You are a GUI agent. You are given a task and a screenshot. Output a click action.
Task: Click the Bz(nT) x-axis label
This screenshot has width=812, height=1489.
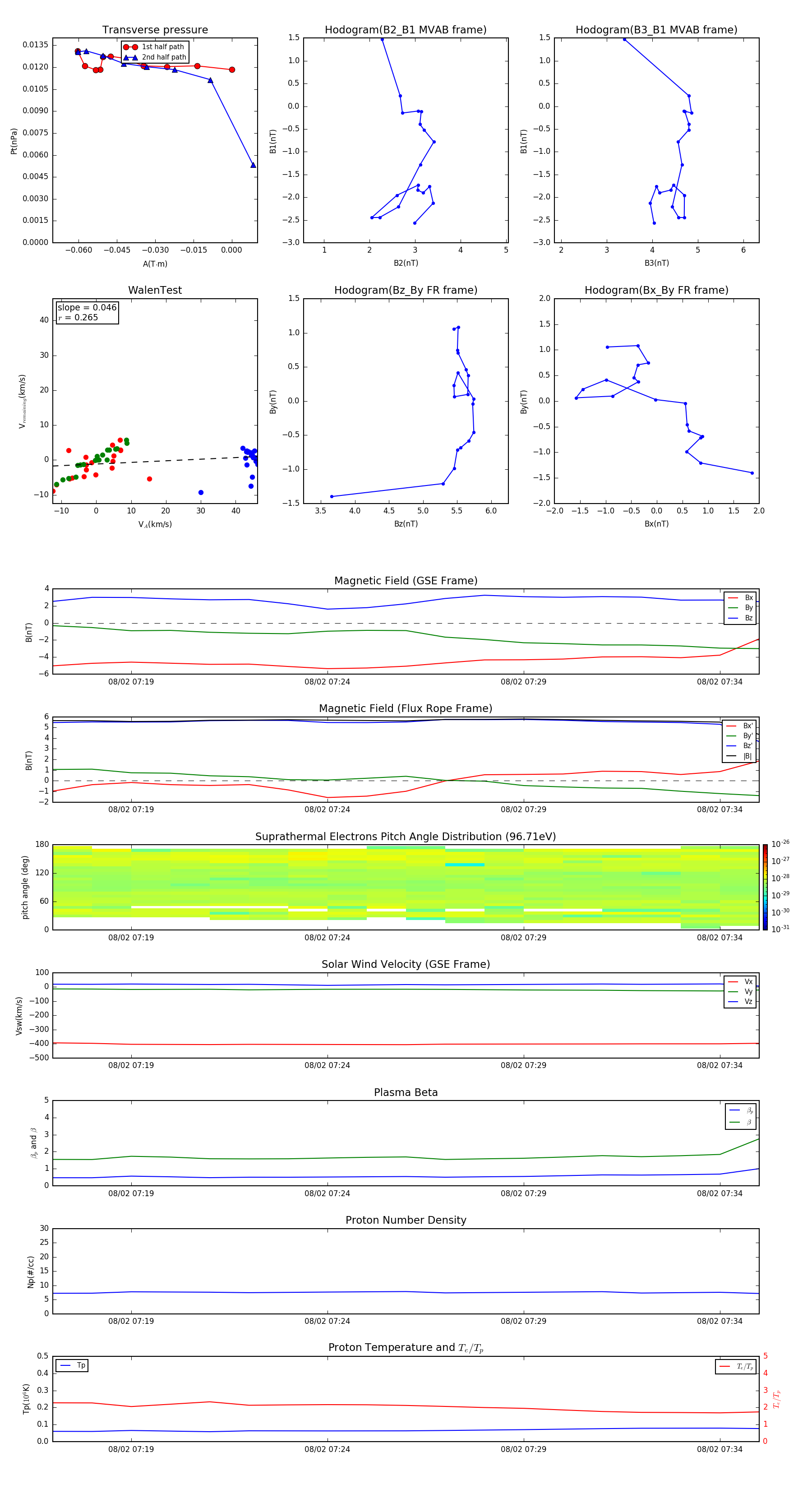click(x=406, y=524)
